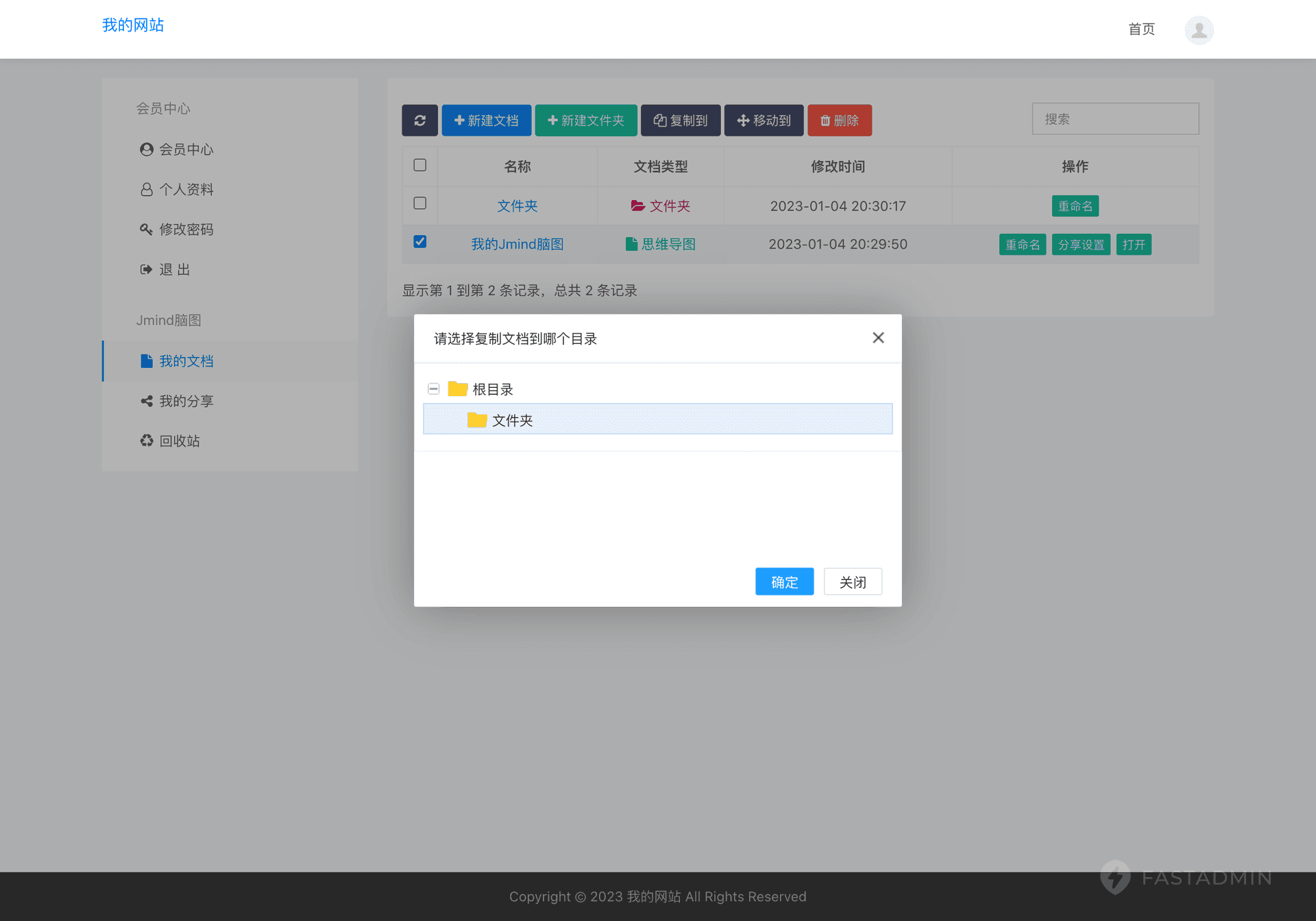This screenshot has height=921, width=1316.
Task: Toggle the select-all header checkbox
Action: 420,165
